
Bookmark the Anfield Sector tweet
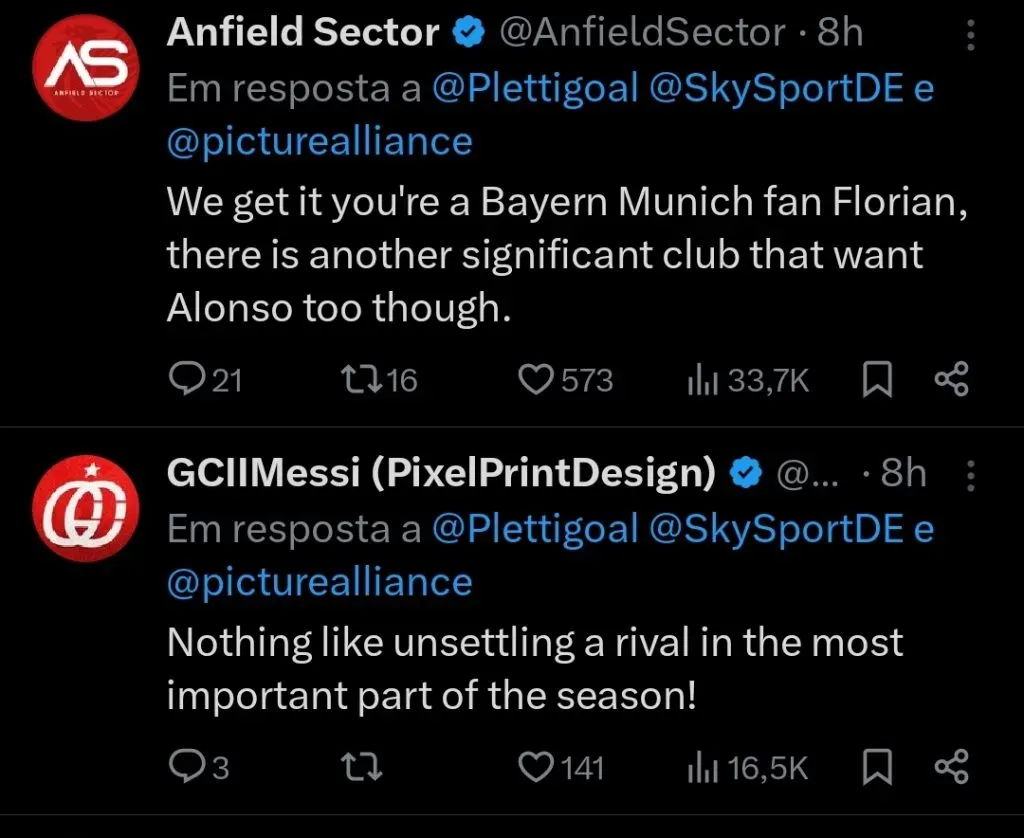[876, 380]
